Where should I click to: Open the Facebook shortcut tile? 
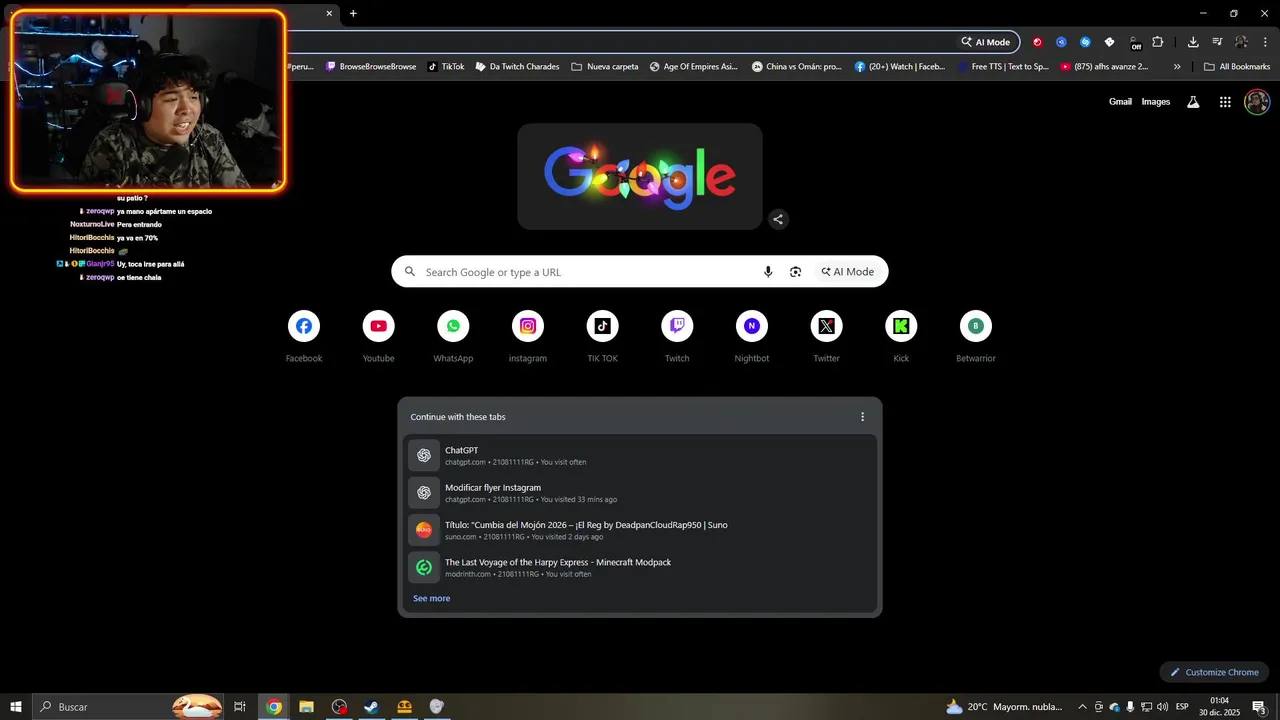click(304, 336)
